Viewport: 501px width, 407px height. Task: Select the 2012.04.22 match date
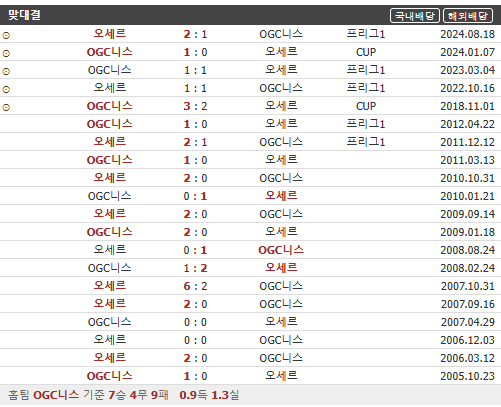click(x=467, y=124)
